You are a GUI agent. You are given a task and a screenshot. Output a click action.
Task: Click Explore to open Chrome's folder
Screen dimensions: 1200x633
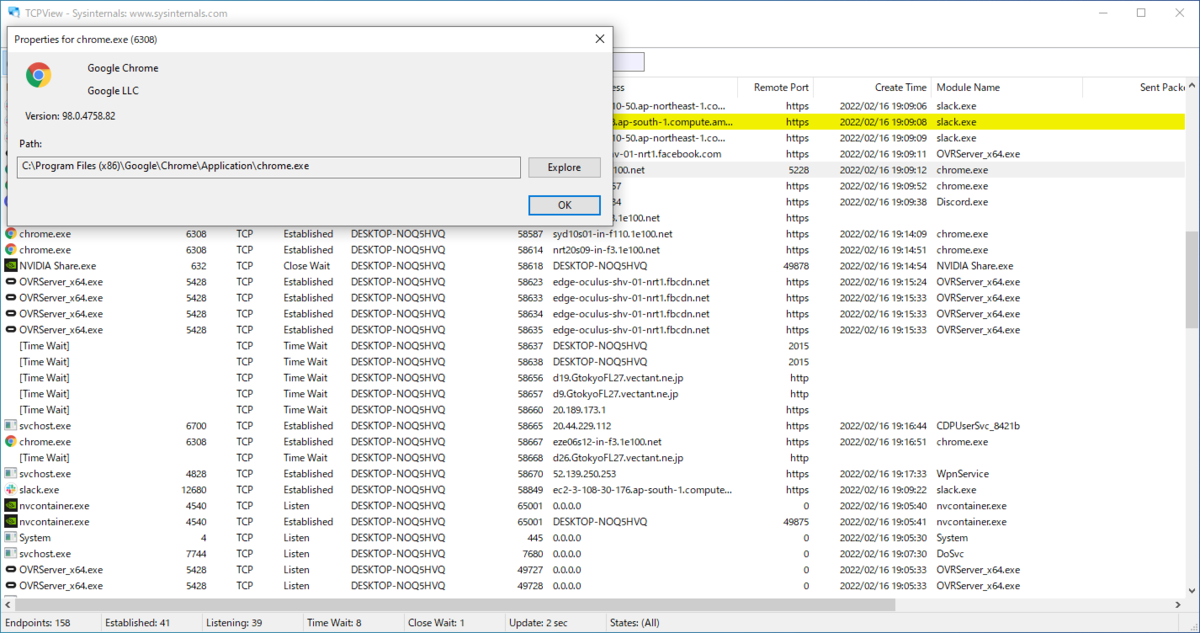(564, 167)
